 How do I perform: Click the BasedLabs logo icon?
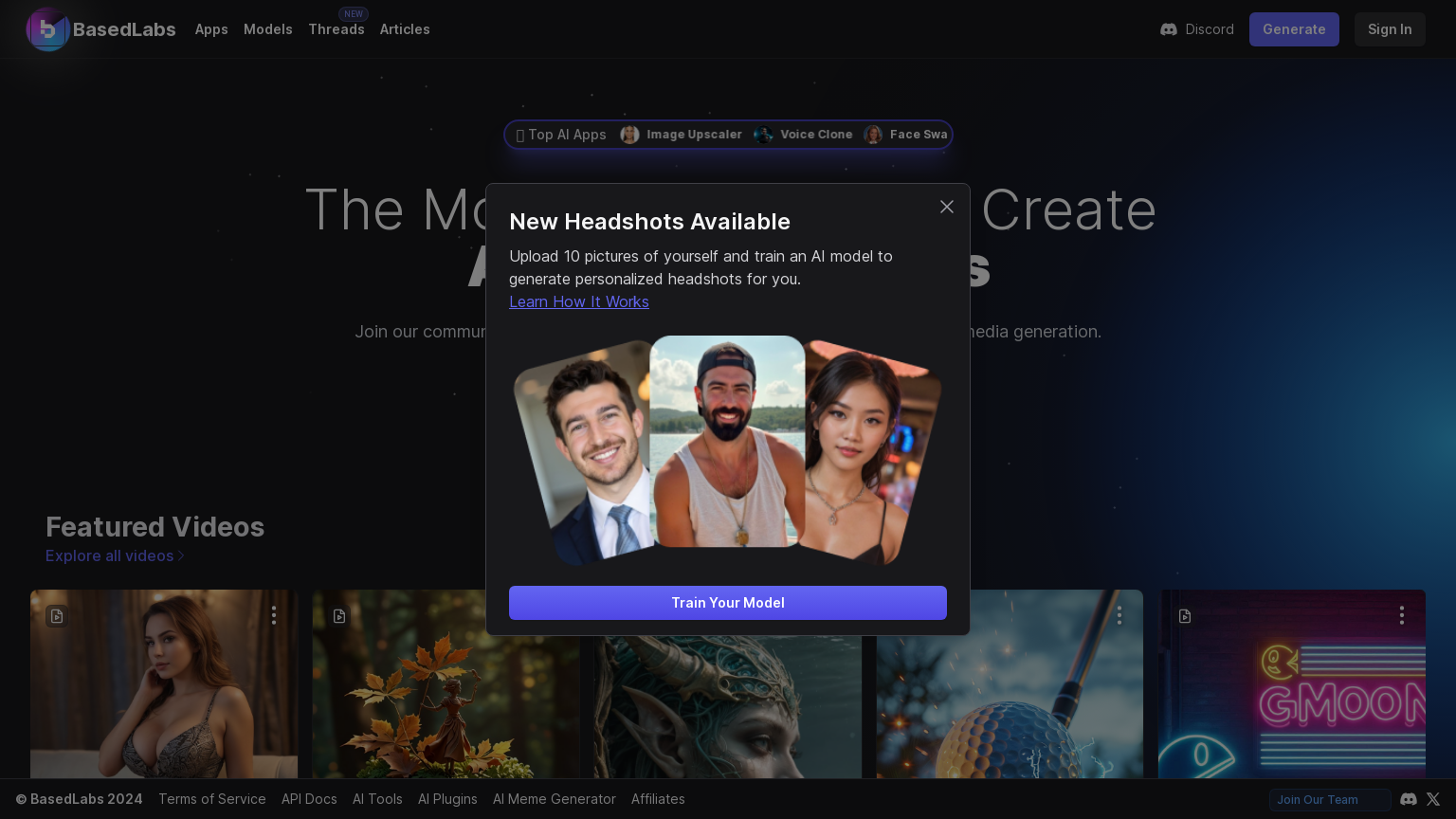click(48, 29)
